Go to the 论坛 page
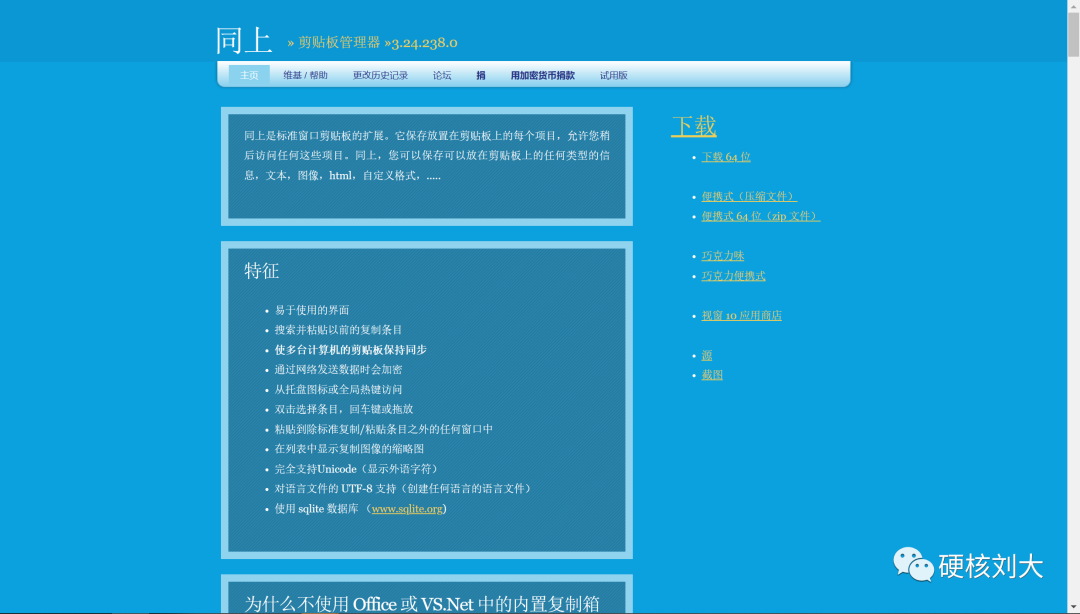 point(442,75)
